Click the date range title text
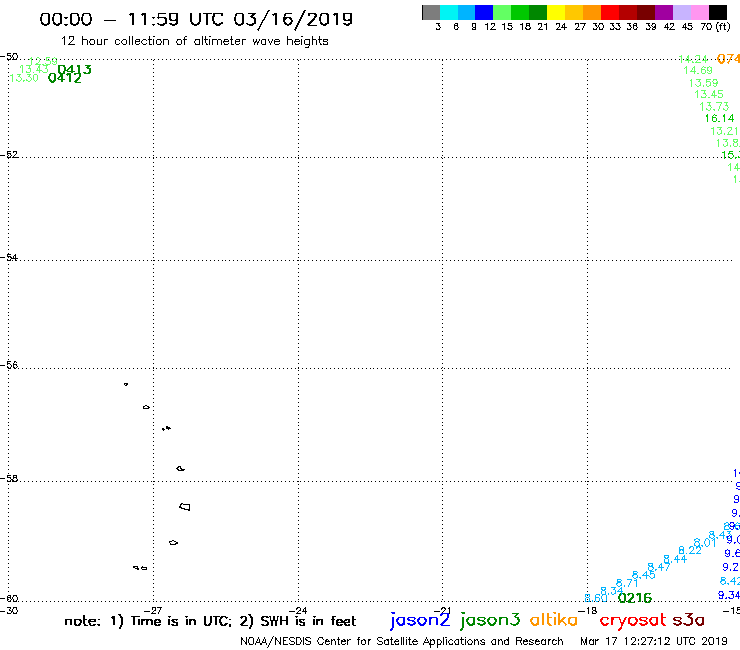Image resolution: width=740 pixels, height=650 pixels. pos(196,19)
